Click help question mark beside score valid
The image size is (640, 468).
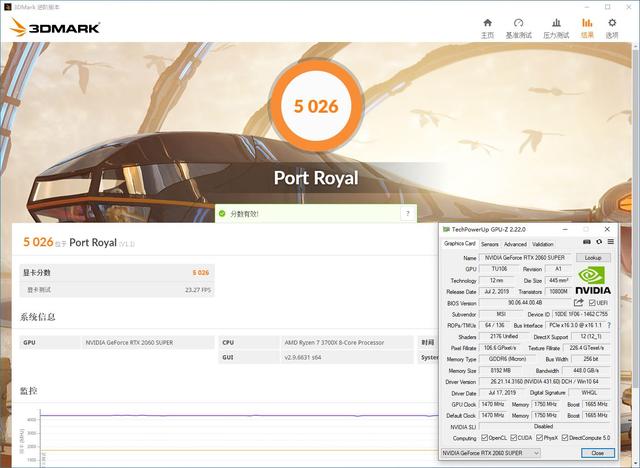[407, 213]
